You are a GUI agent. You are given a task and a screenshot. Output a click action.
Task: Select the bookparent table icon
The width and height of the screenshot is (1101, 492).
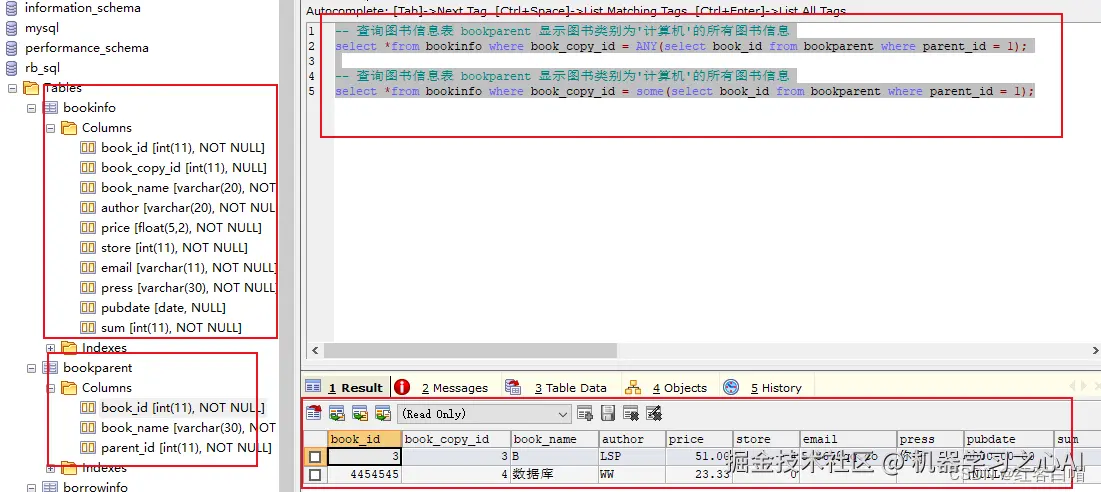tap(50, 368)
